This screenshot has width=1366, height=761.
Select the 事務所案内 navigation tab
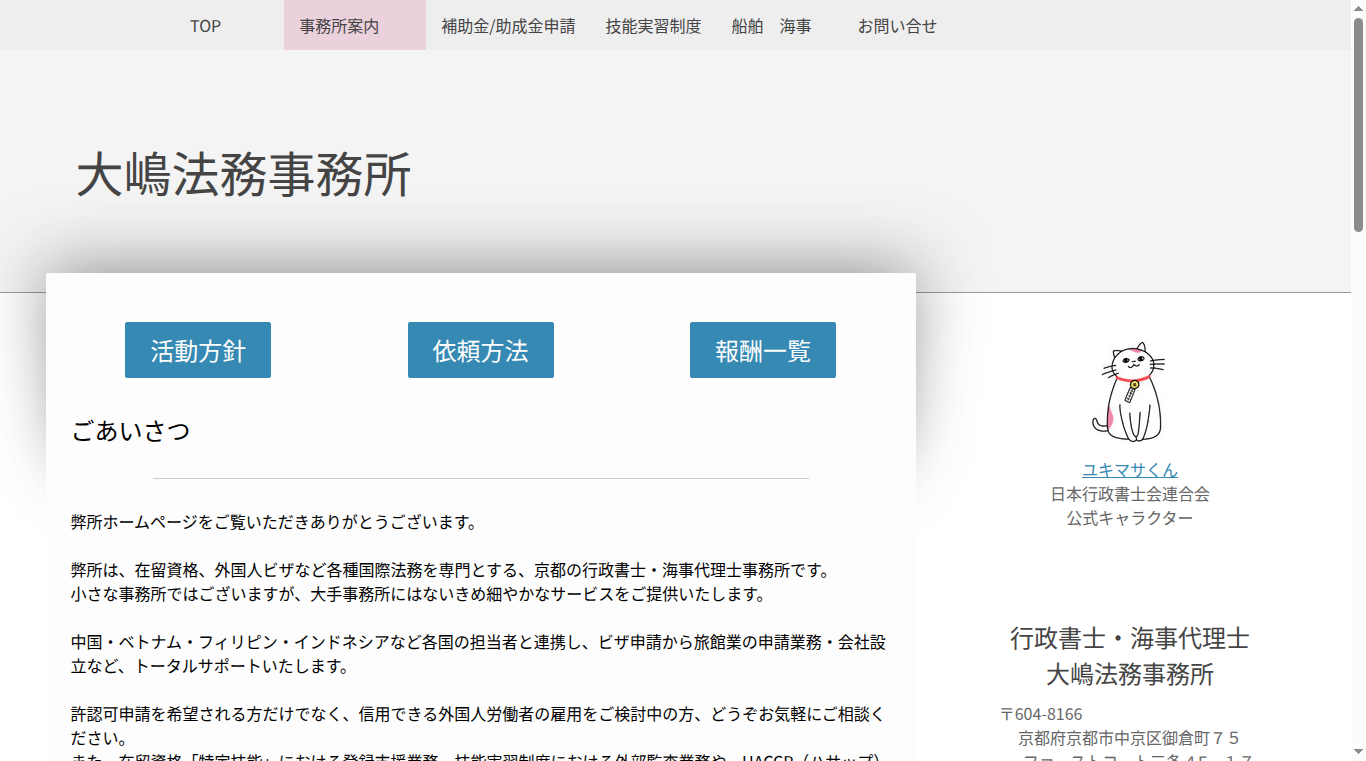tap(340, 26)
